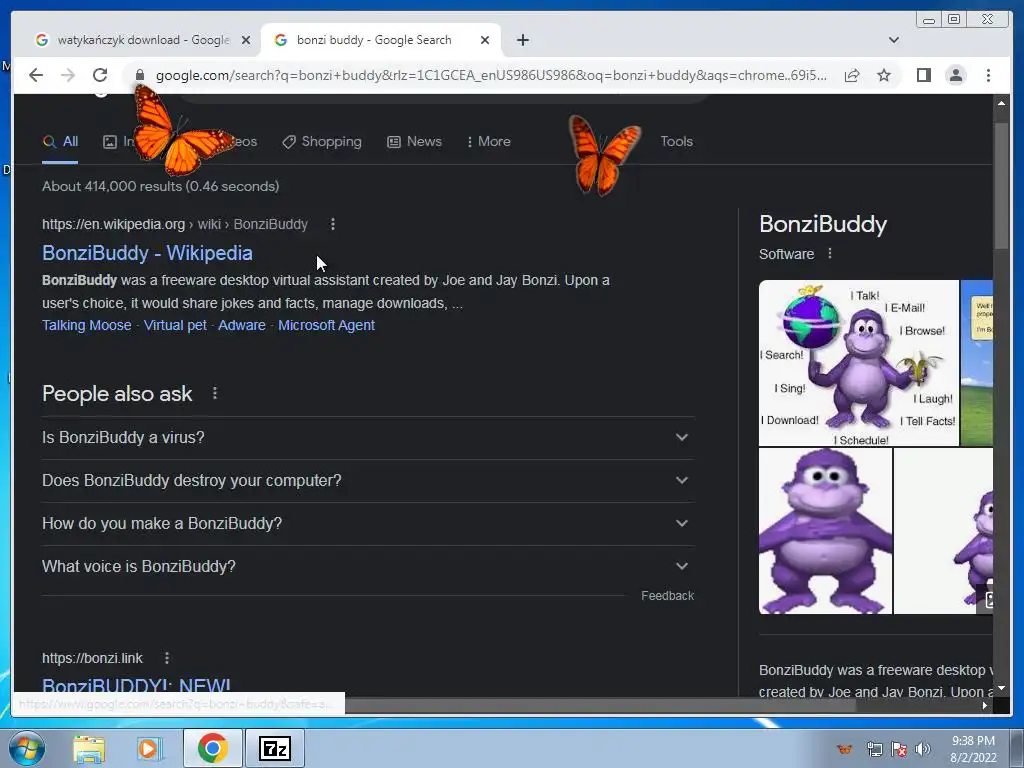
Task: Open the Action Center flag icon
Action: [899, 749]
